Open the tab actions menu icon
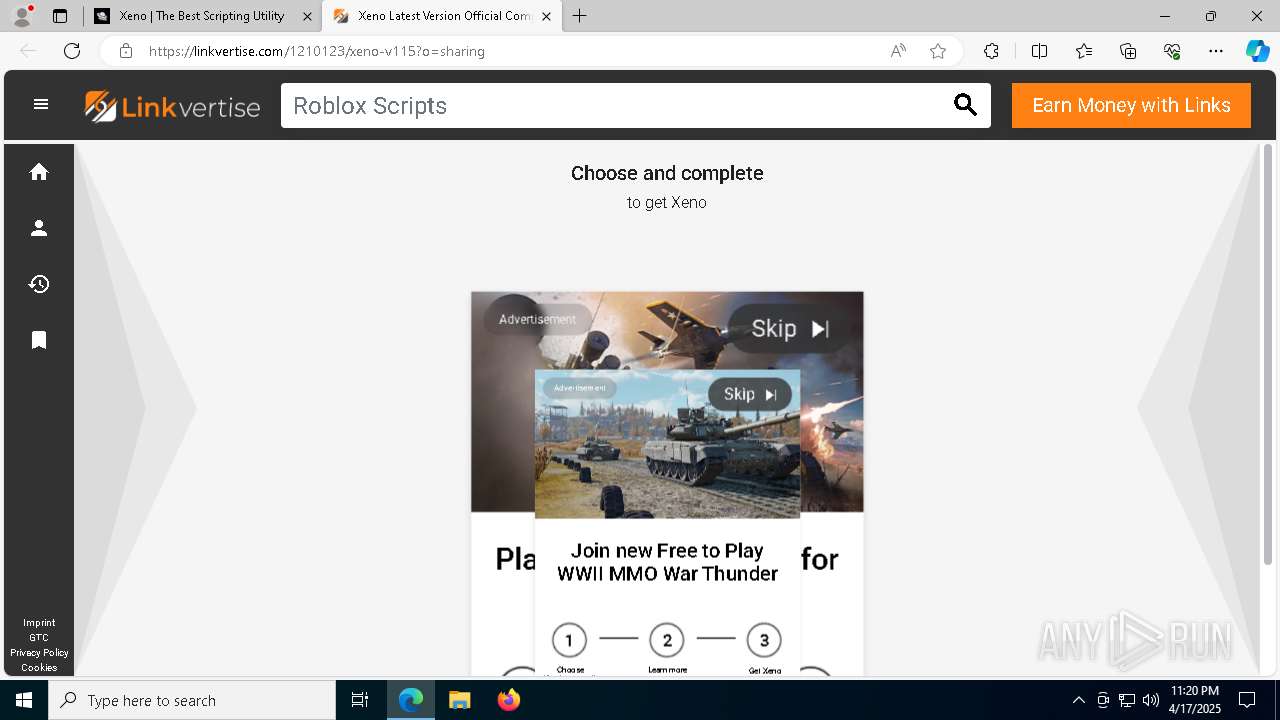This screenshot has width=1280, height=720. tap(60, 16)
